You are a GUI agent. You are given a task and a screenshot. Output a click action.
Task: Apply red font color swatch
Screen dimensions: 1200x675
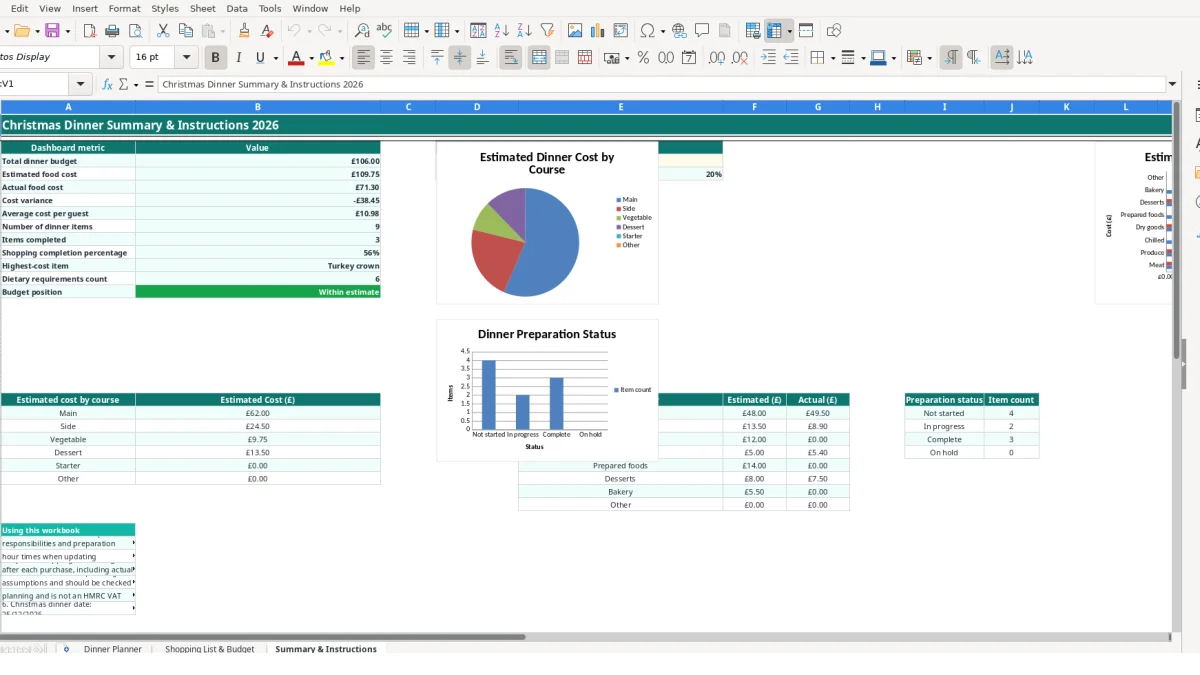click(x=296, y=58)
